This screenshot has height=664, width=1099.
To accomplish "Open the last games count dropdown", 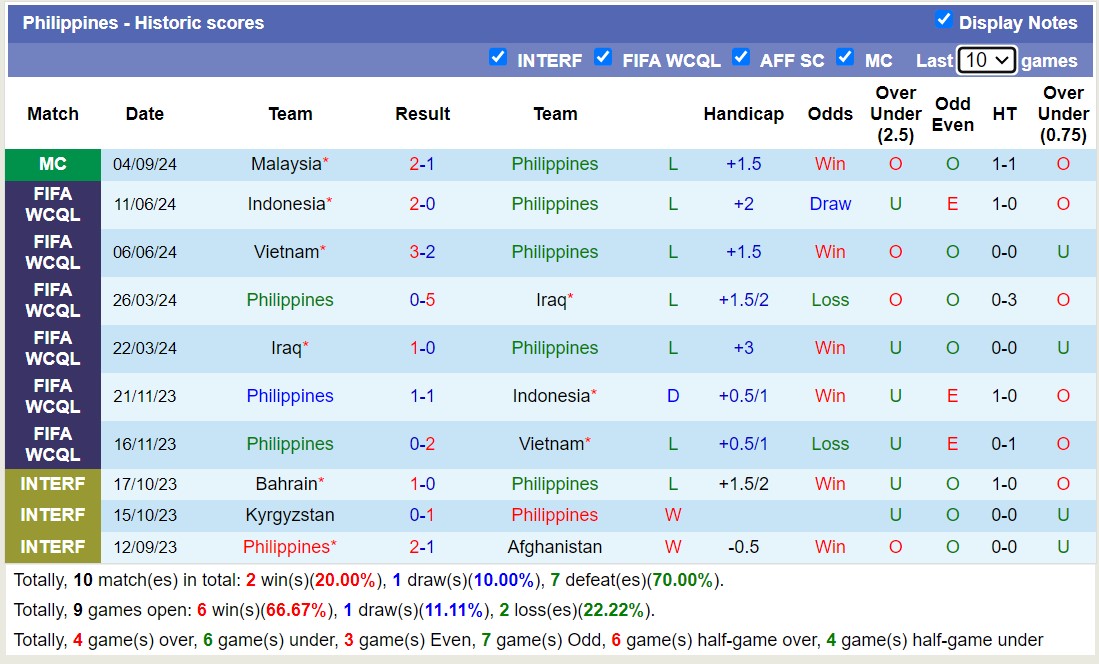I will (987, 60).
